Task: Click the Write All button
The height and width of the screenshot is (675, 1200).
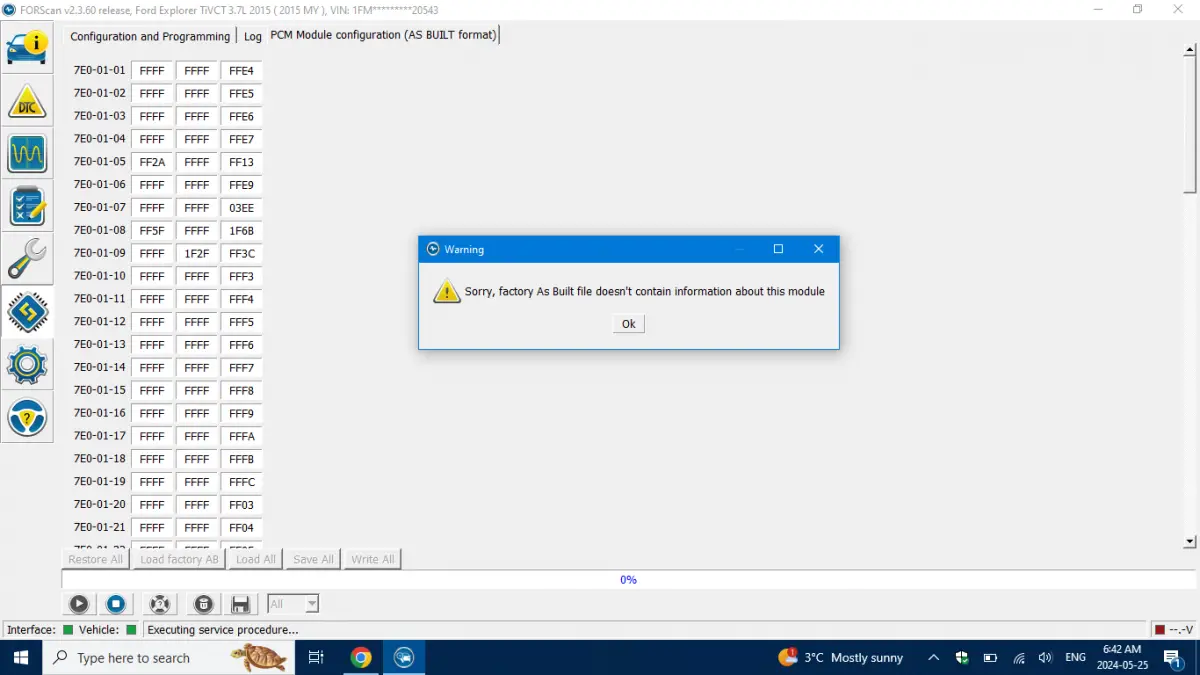Action: (372, 559)
